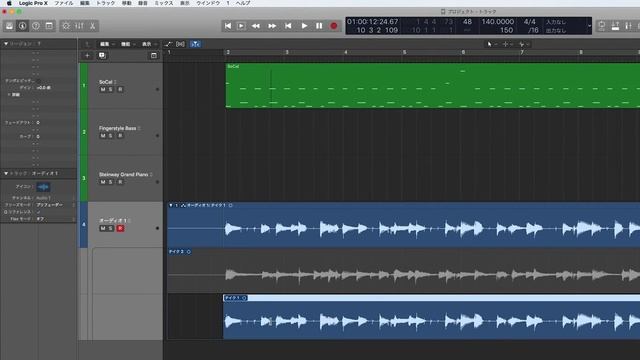Start playback with the Play button
Viewport: 640px width, 360px height.
coord(304,26)
